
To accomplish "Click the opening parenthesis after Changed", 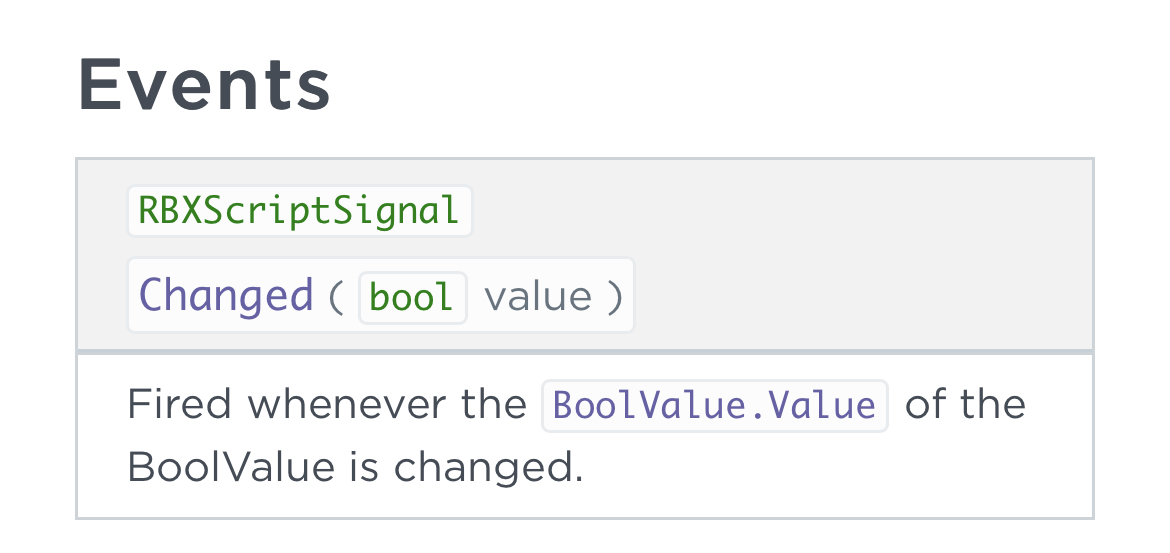I will click(x=336, y=297).
